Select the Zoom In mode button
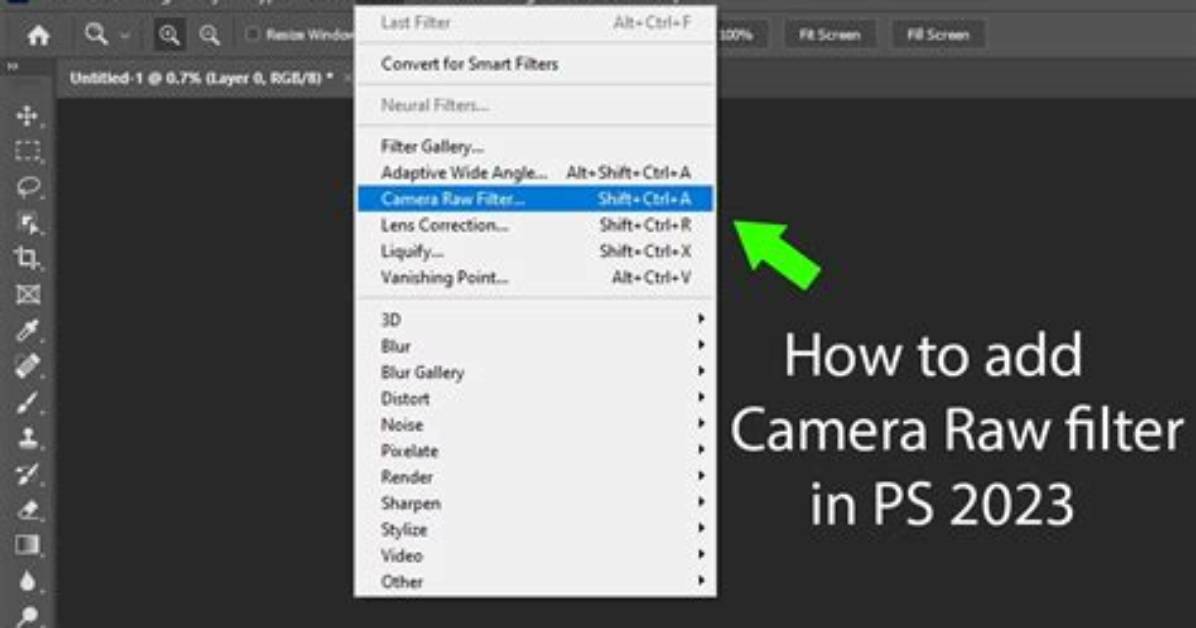 click(169, 35)
